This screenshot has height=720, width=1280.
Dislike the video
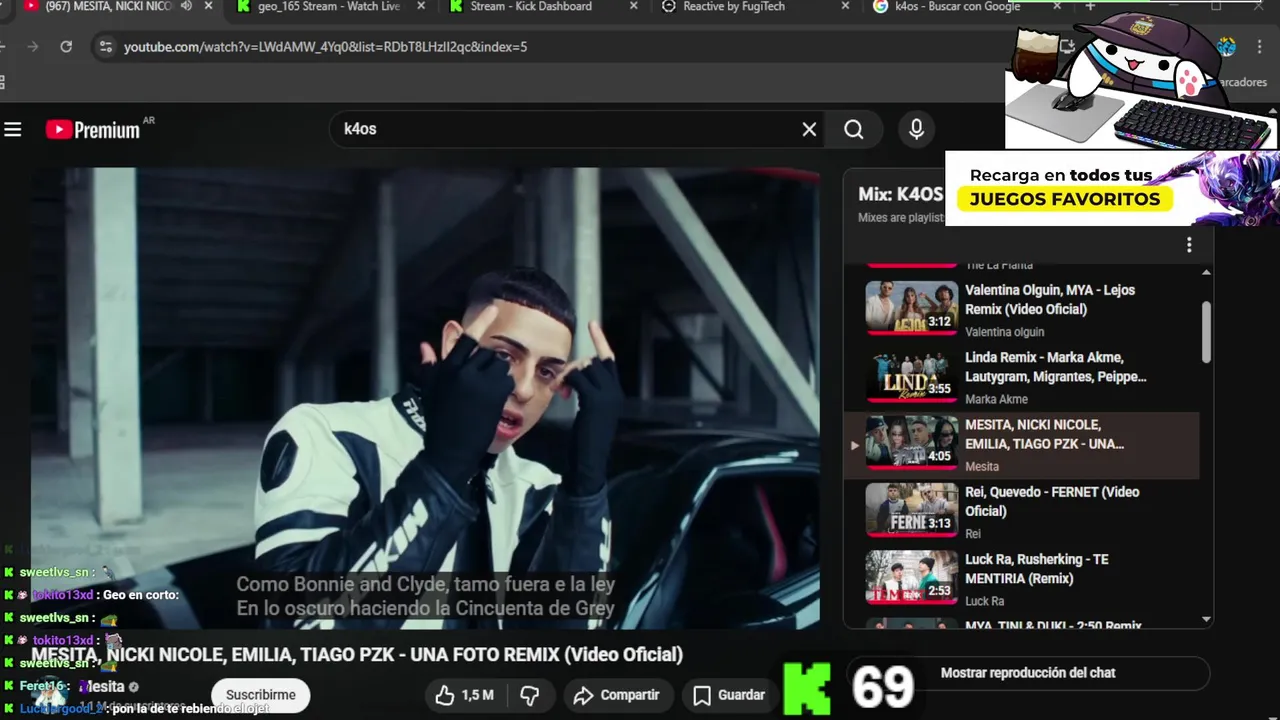click(x=530, y=695)
